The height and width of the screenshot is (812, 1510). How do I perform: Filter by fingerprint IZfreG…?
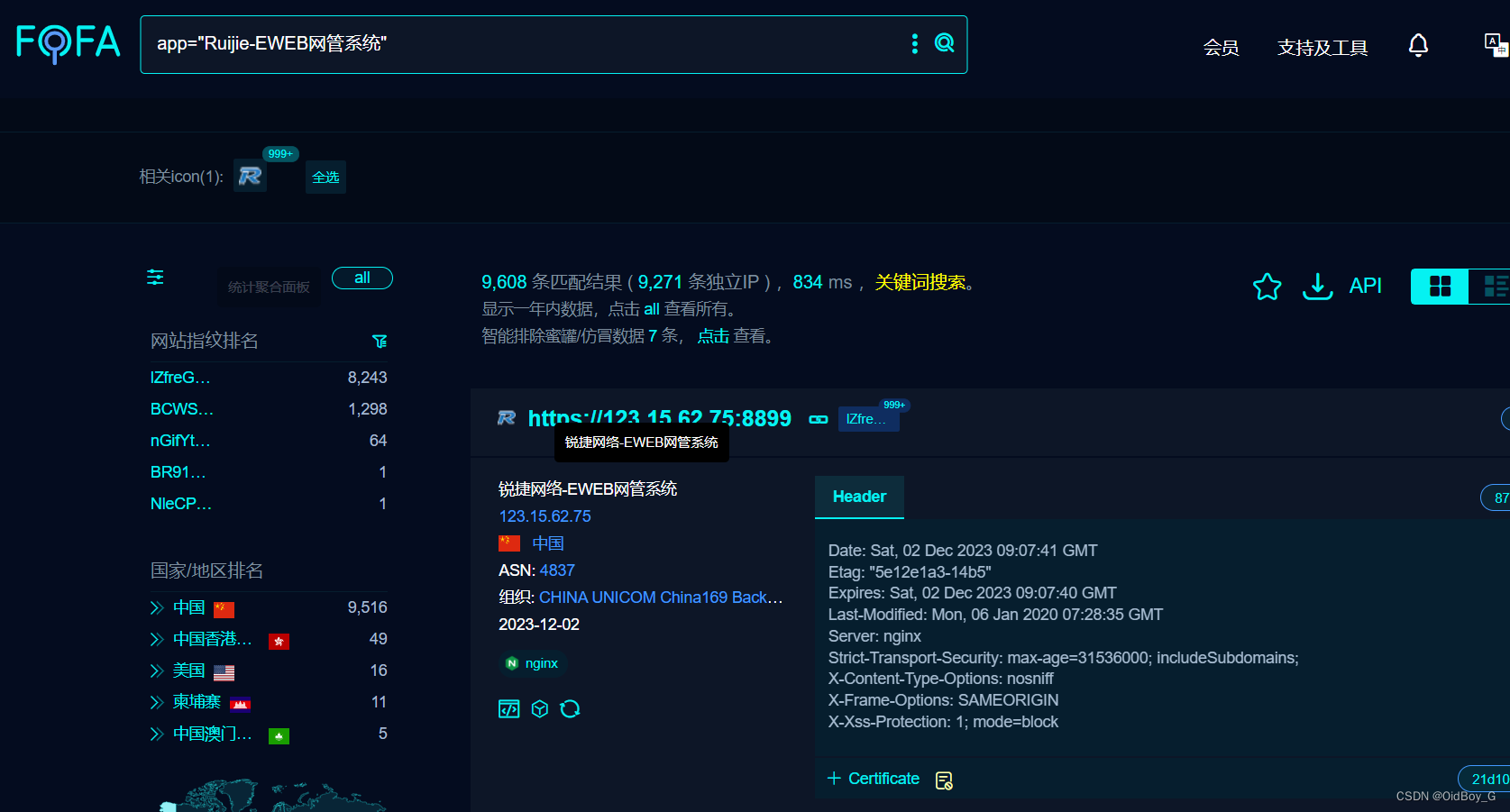coord(180,378)
